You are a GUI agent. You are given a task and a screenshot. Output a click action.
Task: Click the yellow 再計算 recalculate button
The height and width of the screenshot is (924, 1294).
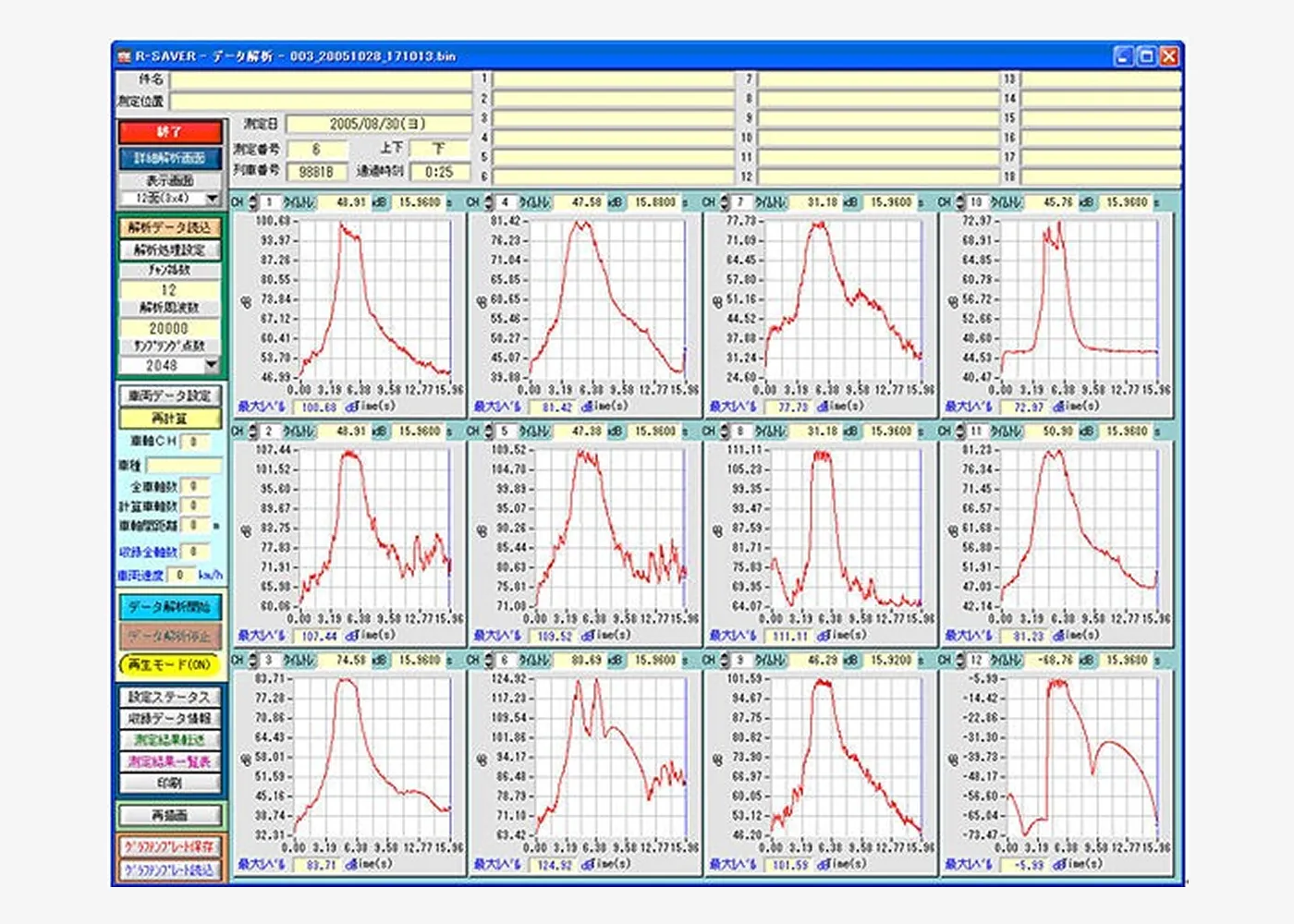click(x=169, y=419)
